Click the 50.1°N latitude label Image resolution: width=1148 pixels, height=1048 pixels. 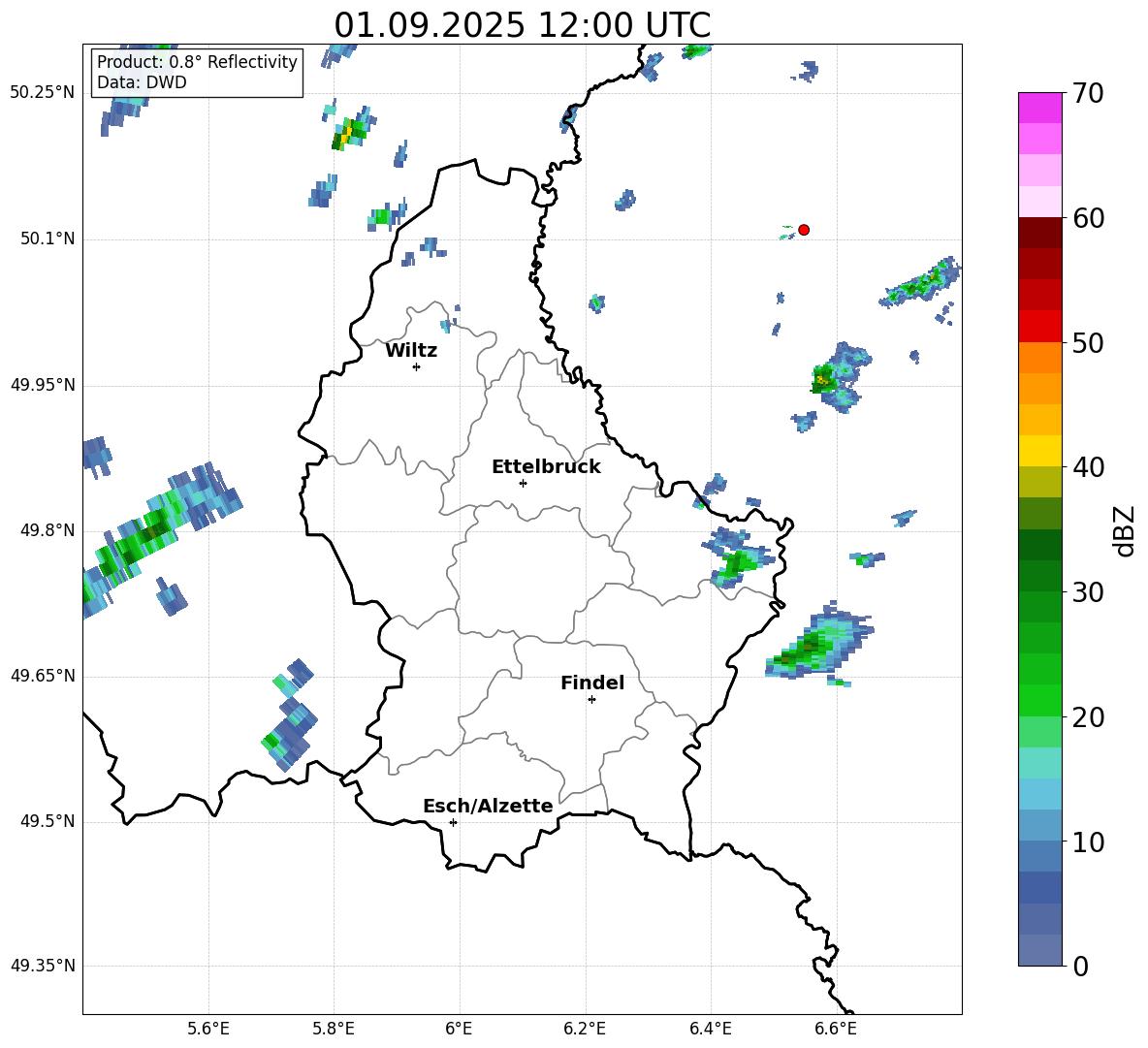48,239
